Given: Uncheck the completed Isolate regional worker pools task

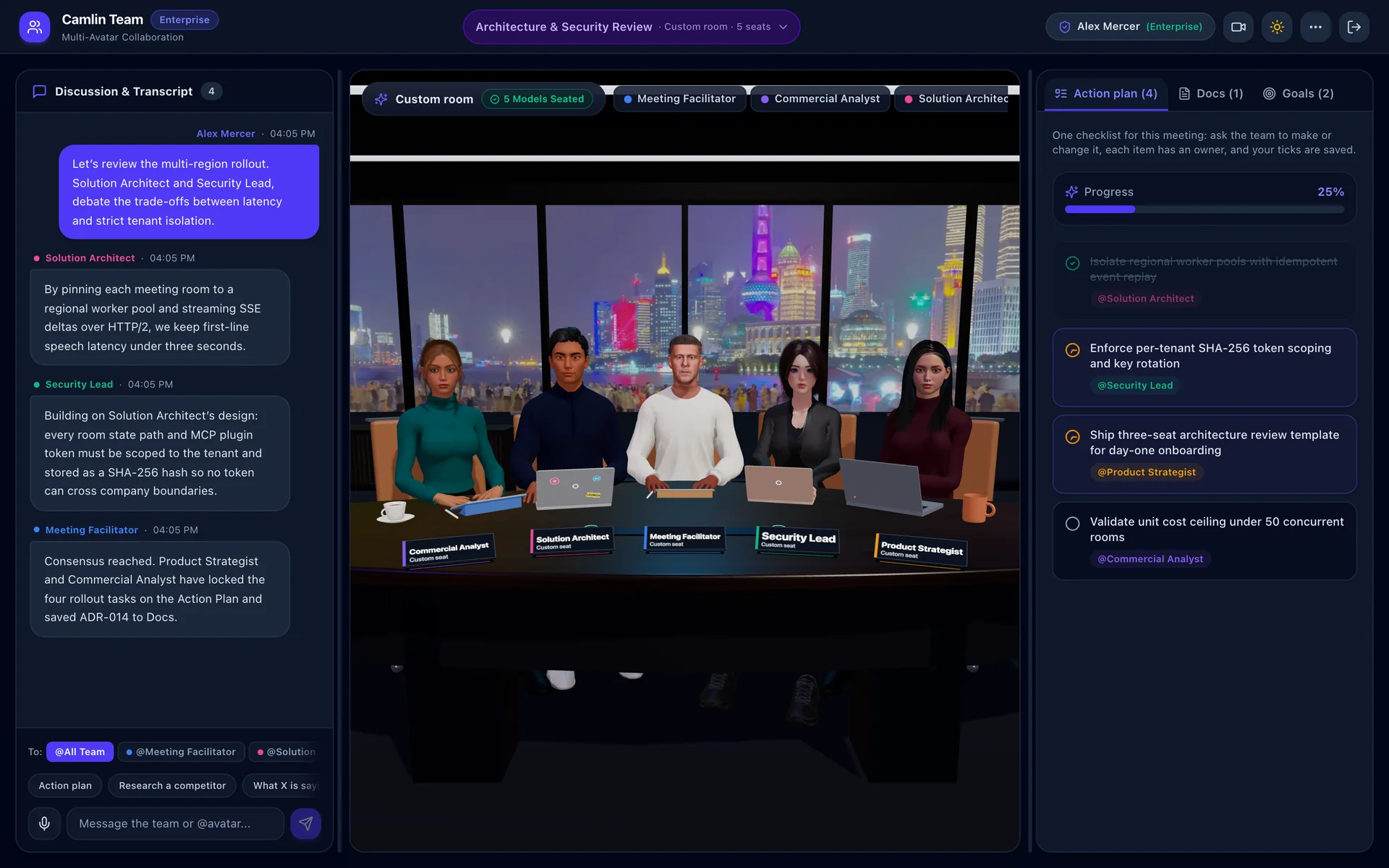Looking at the screenshot, I should coord(1073,263).
